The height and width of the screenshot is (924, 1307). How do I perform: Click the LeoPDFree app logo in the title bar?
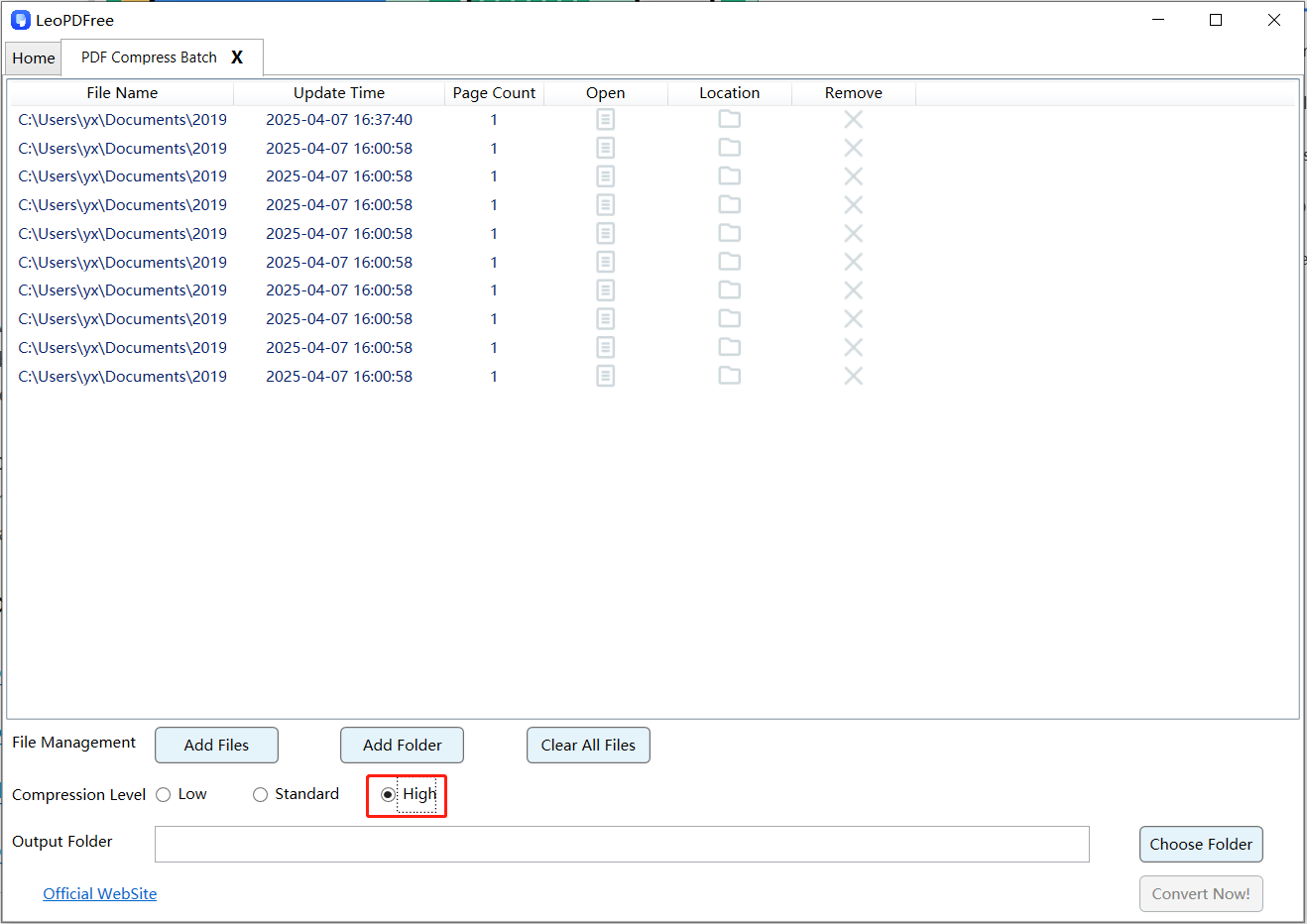point(21,20)
